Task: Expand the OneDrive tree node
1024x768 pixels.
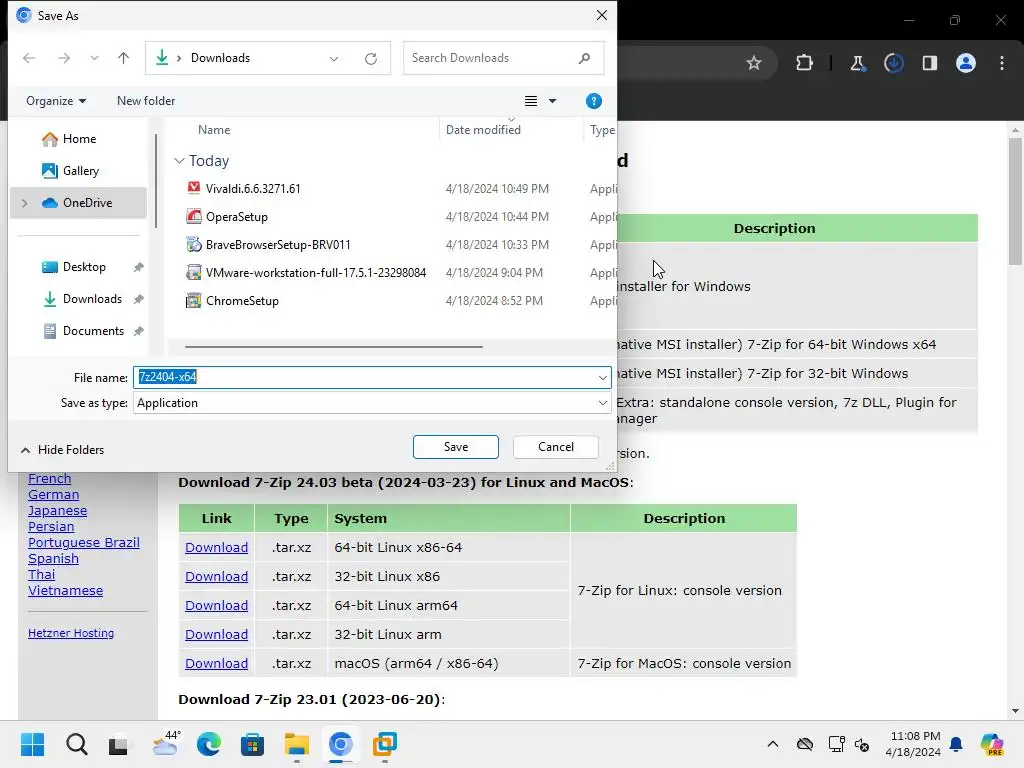Action: pos(25,203)
